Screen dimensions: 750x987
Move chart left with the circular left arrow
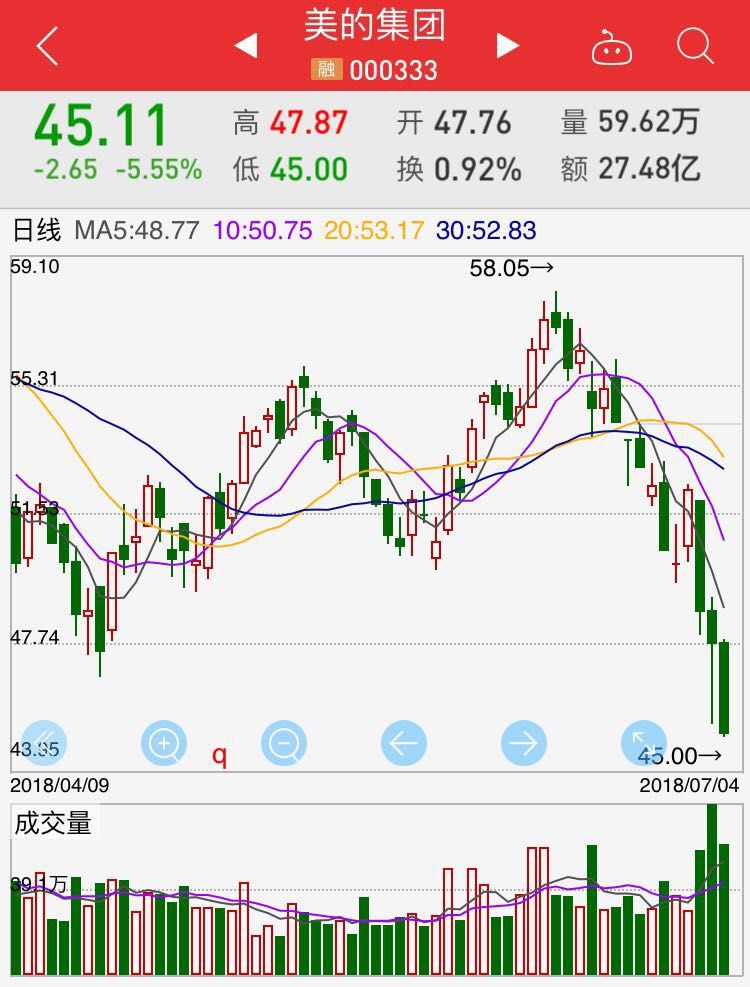pos(404,743)
